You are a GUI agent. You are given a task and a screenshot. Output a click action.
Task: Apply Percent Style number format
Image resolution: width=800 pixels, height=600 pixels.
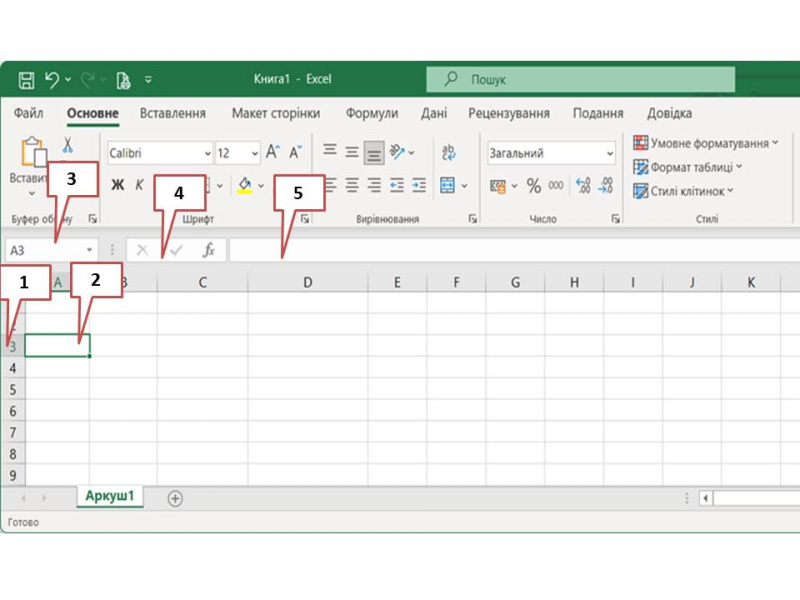click(533, 186)
